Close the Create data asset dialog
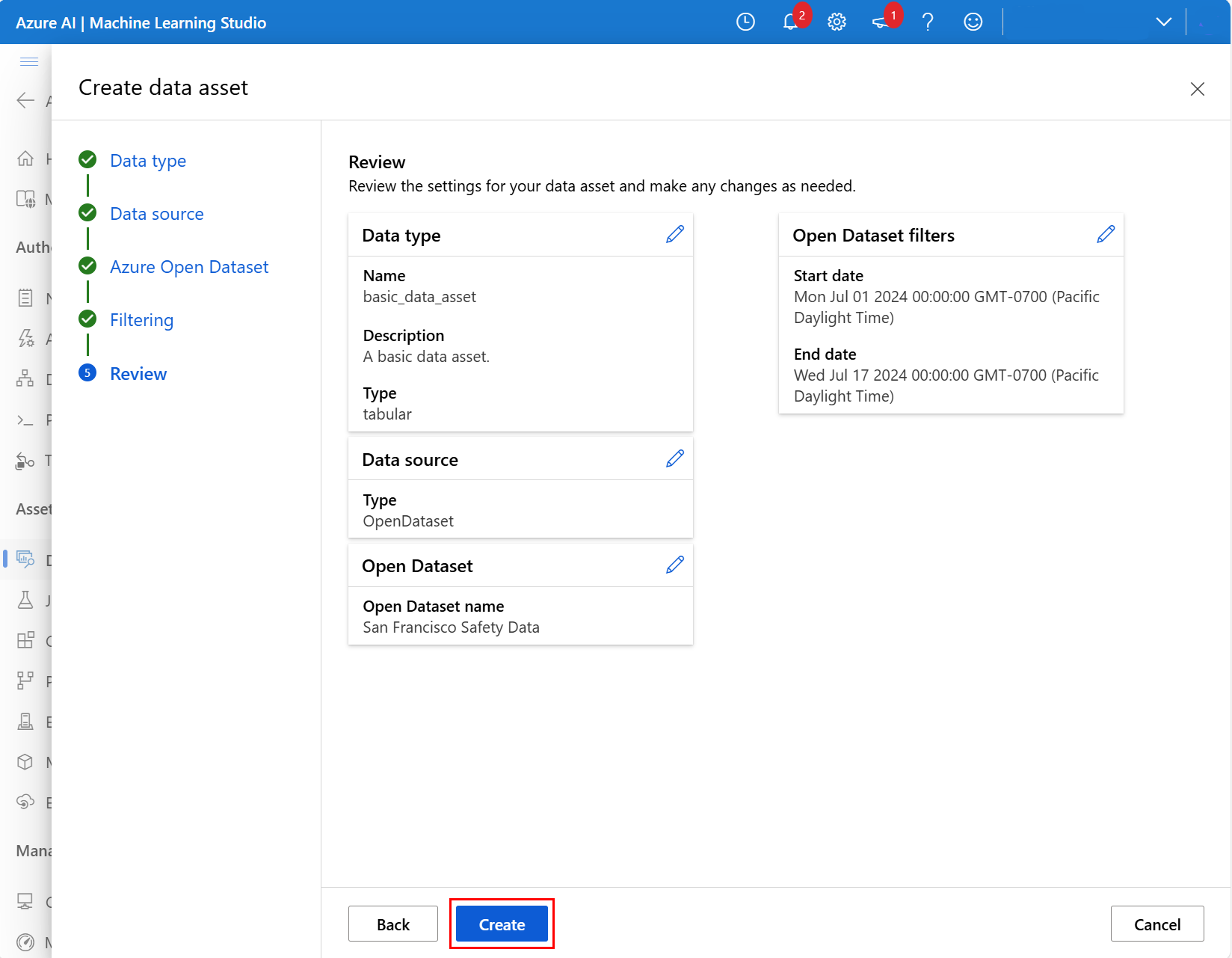Image resolution: width=1232 pixels, height=958 pixels. point(1197,89)
